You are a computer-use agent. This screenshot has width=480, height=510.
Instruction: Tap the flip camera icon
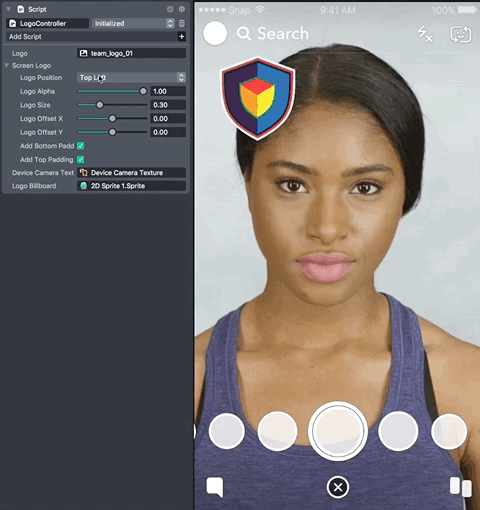pyautogui.click(x=461, y=34)
